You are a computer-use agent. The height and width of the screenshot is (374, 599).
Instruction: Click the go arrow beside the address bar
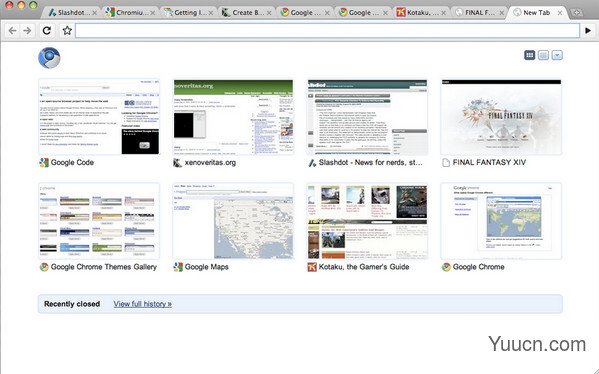tap(588, 31)
